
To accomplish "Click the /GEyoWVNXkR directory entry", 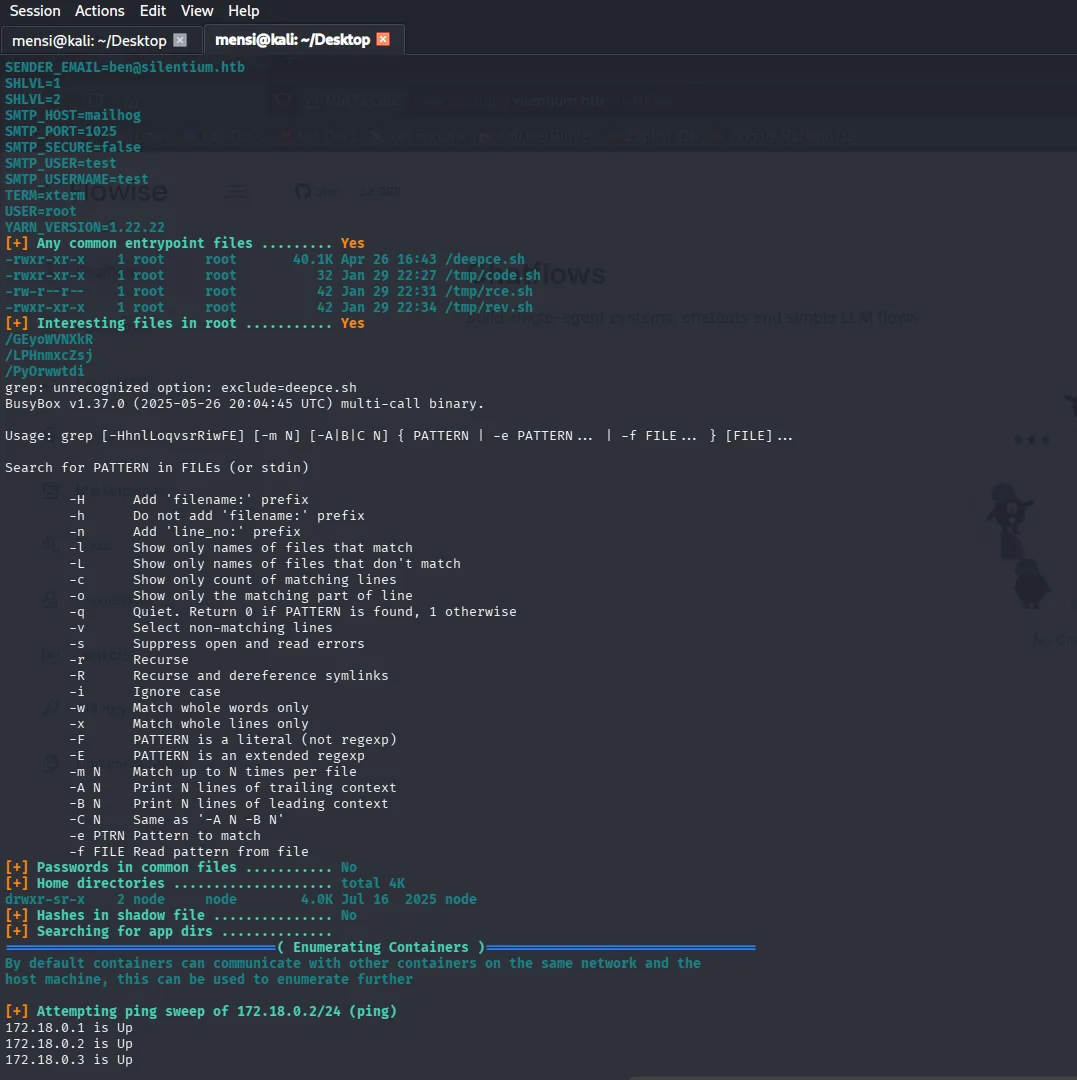I will pyautogui.click(x=49, y=339).
